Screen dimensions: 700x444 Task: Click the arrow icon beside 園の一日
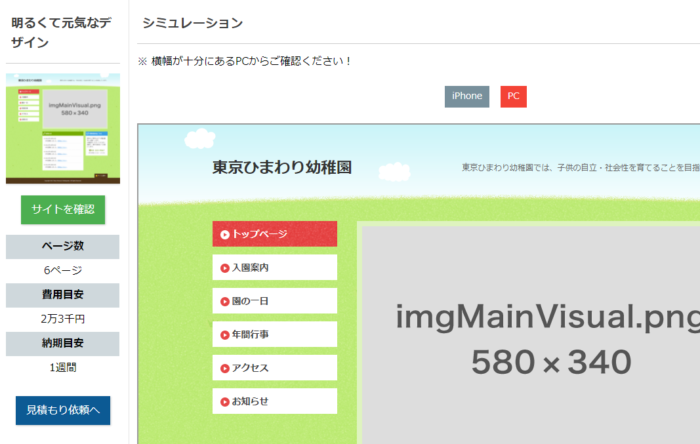click(225, 301)
